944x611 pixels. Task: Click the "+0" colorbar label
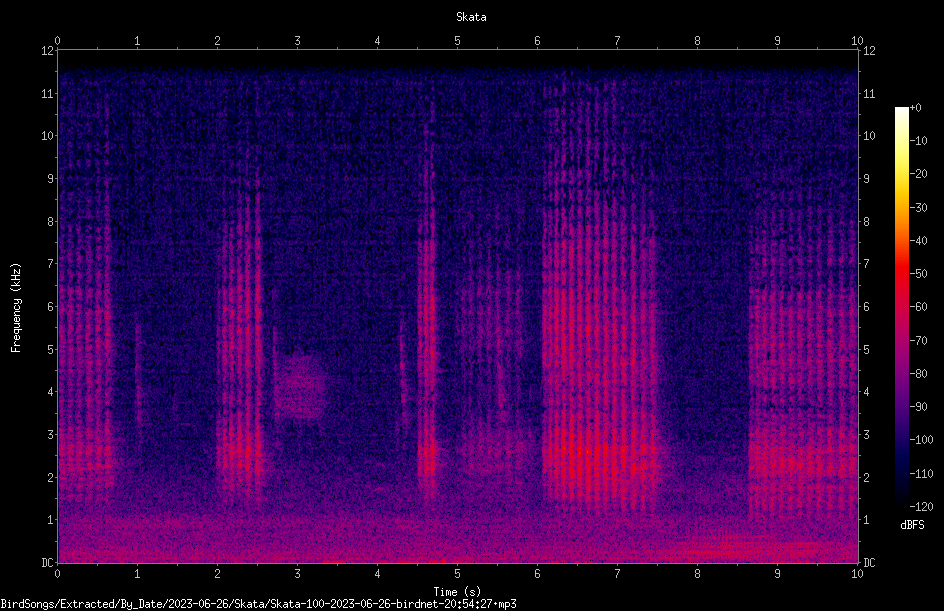tap(915, 108)
